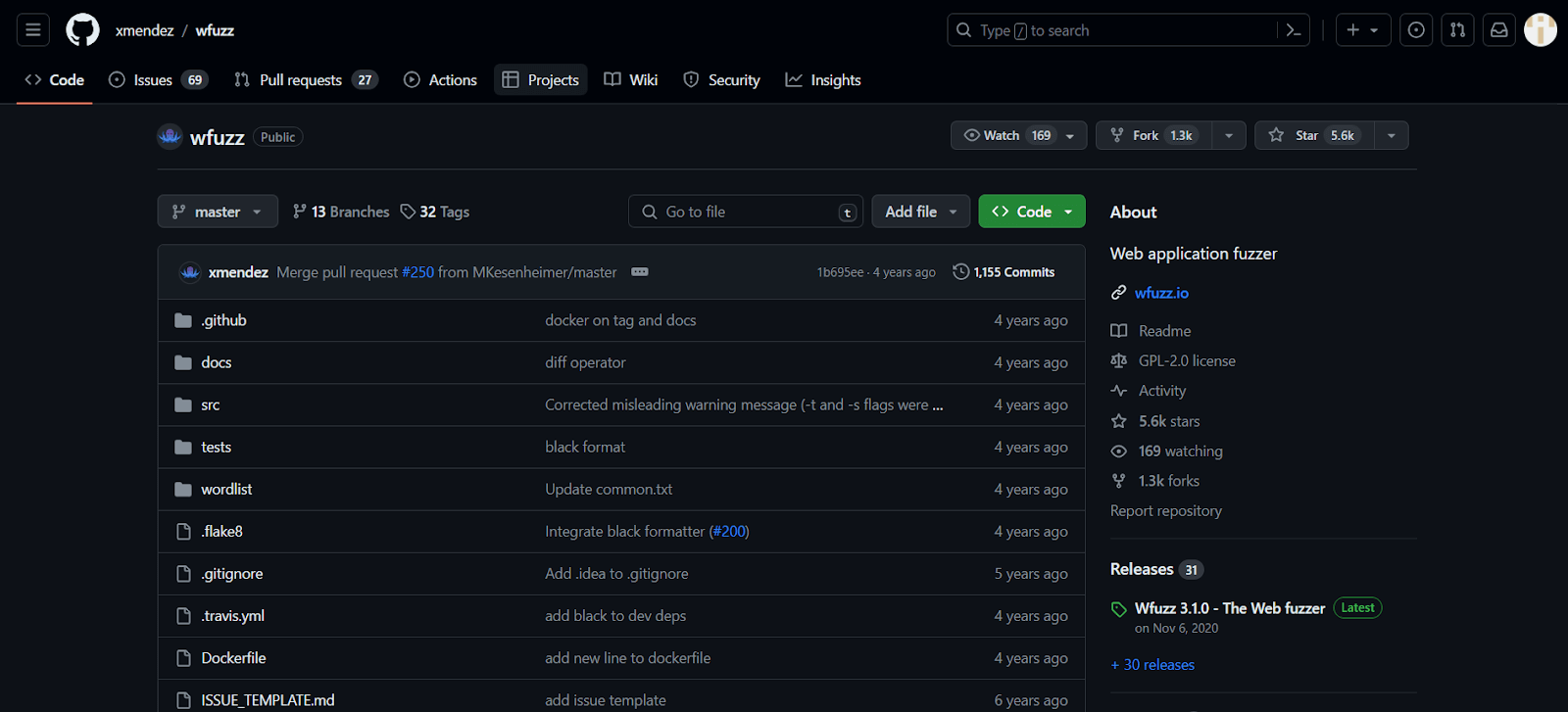Image resolution: width=1568 pixels, height=712 pixels.
Task: Open the 'diff operator' commit message
Action: tap(585, 362)
